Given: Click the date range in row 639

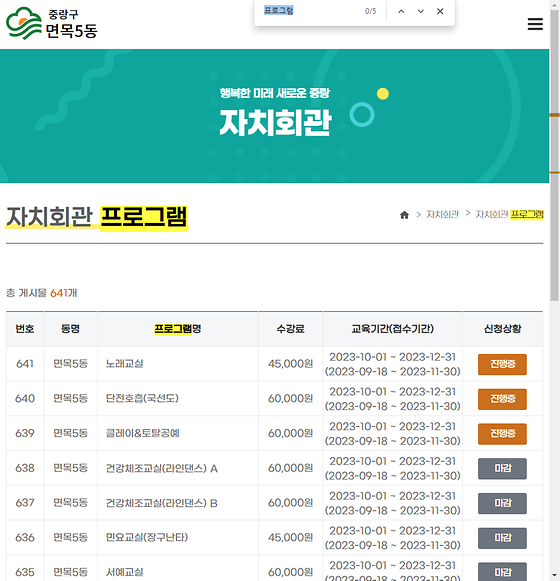Looking at the screenshot, I should (392, 434).
